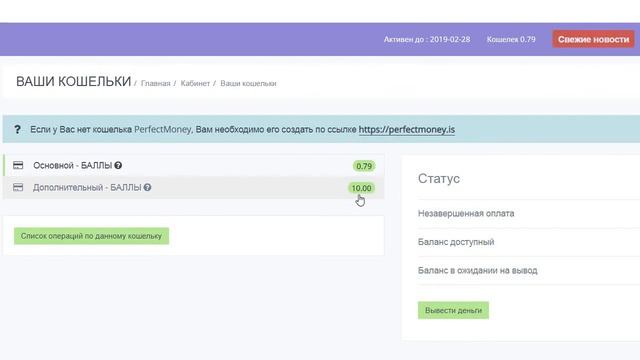Select the Дополнительный - БАЛЛЫ wallet row
Image resolution: width=640 pixels, height=360 pixels.
coord(193,187)
